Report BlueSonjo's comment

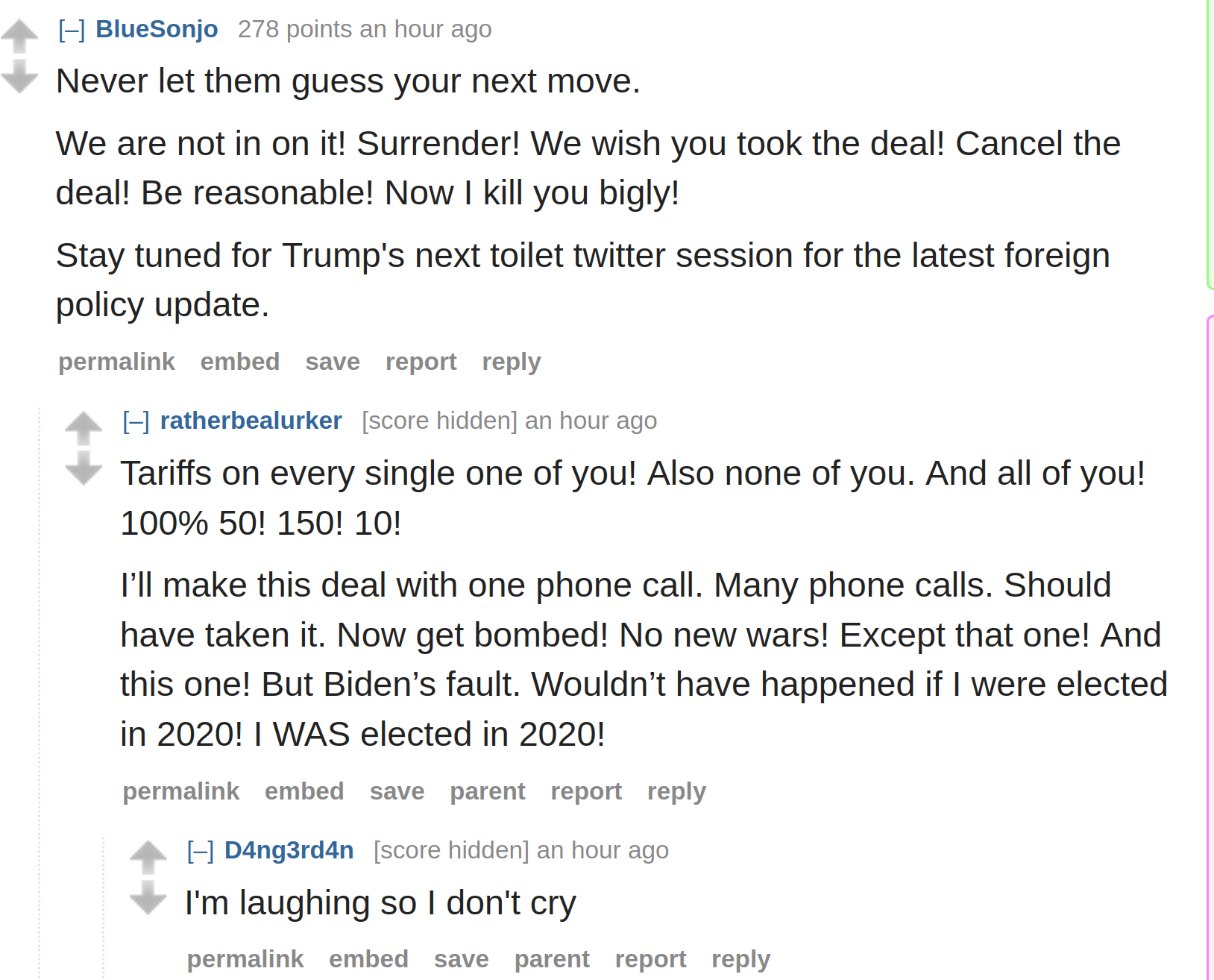point(421,362)
